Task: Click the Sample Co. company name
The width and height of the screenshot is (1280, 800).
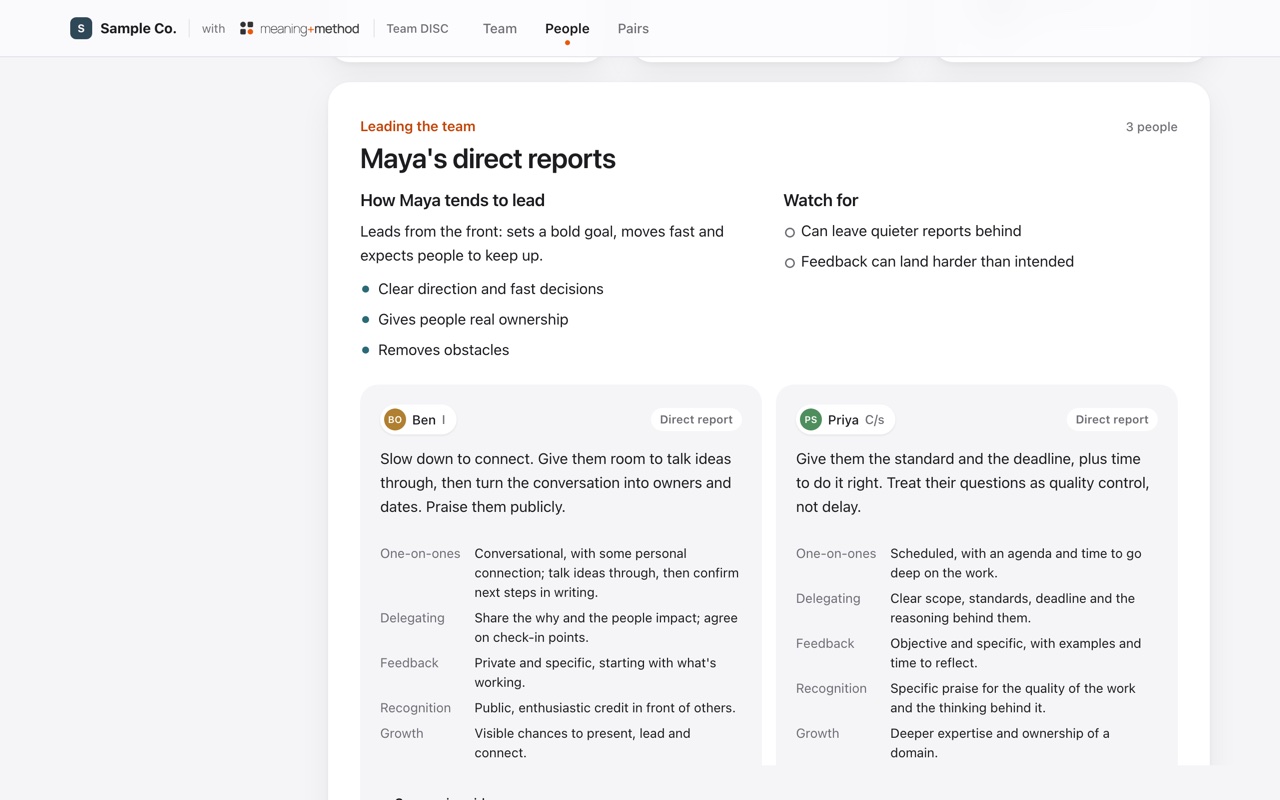Action: click(x=138, y=28)
